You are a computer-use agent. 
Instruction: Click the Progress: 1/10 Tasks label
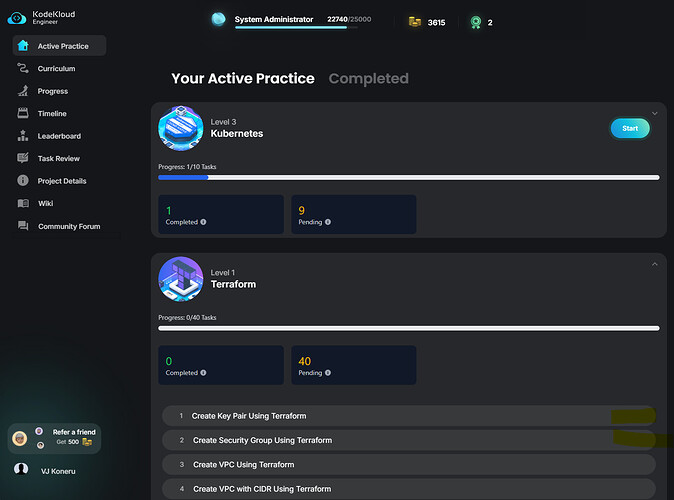pos(187,167)
